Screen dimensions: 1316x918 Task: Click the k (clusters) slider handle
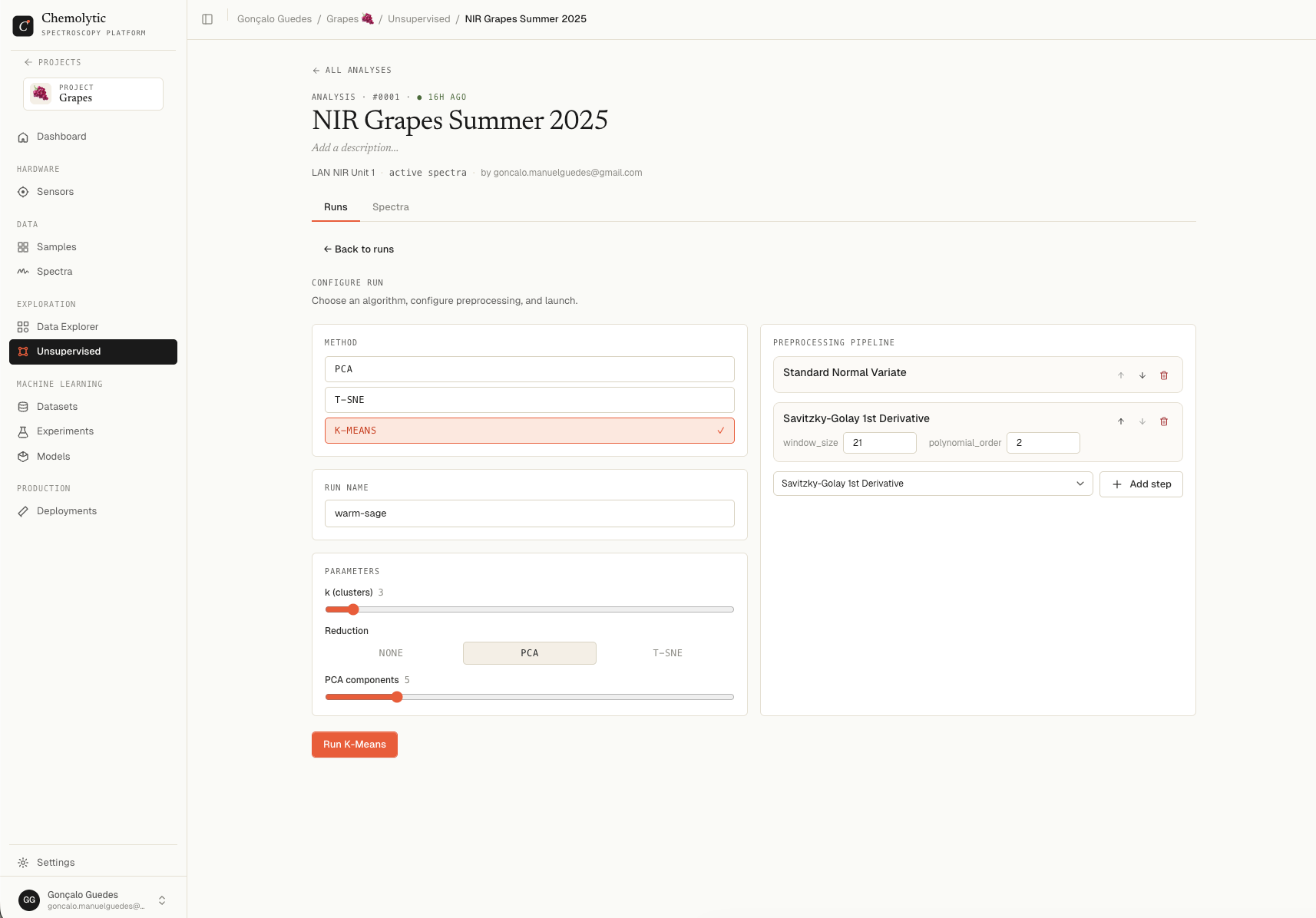pos(353,609)
